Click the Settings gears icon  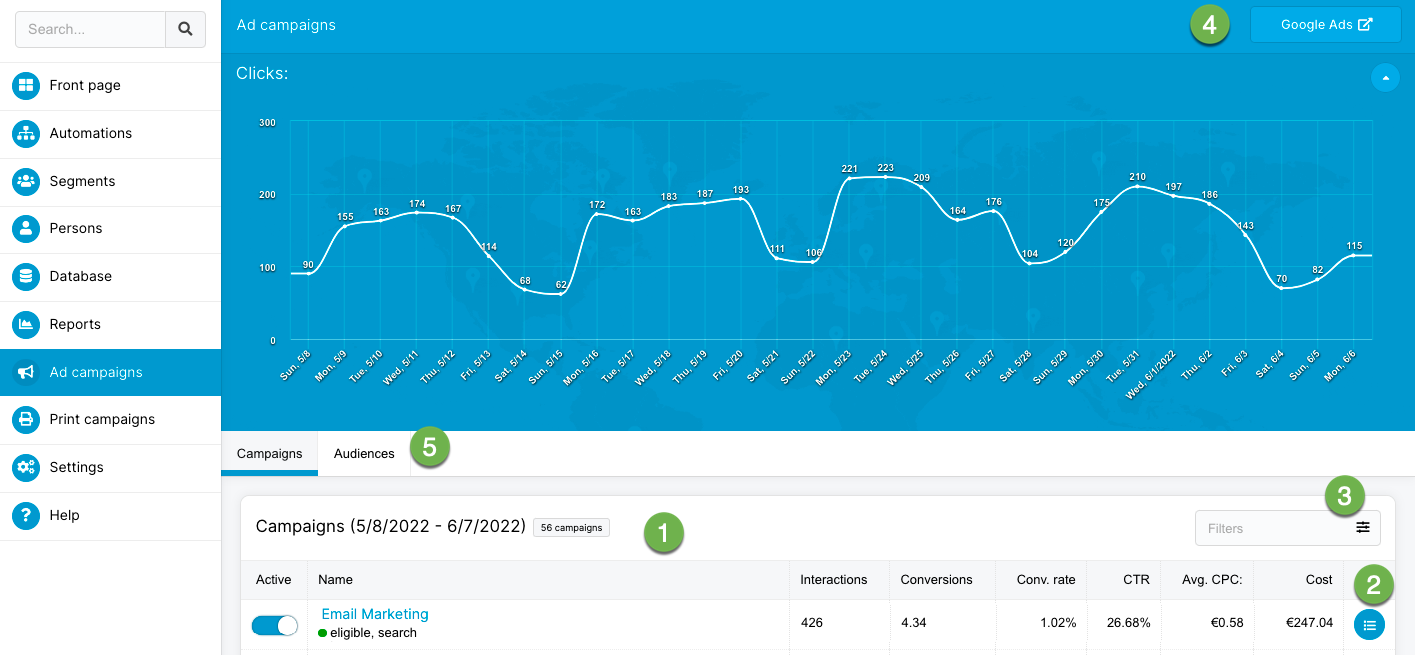26,467
